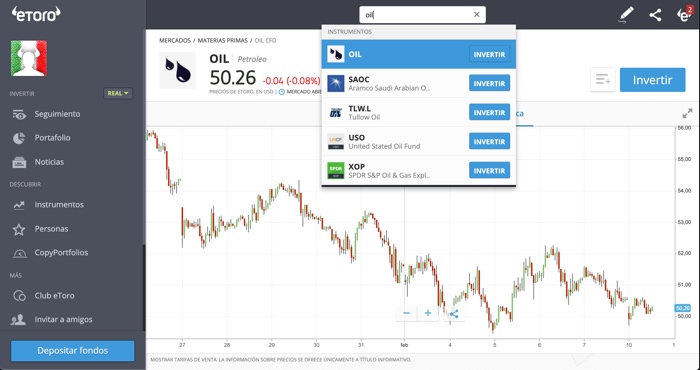Viewport: 700px width, 370px height.
Task: Click the share icon in top bar
Action: tap(655, 15)
